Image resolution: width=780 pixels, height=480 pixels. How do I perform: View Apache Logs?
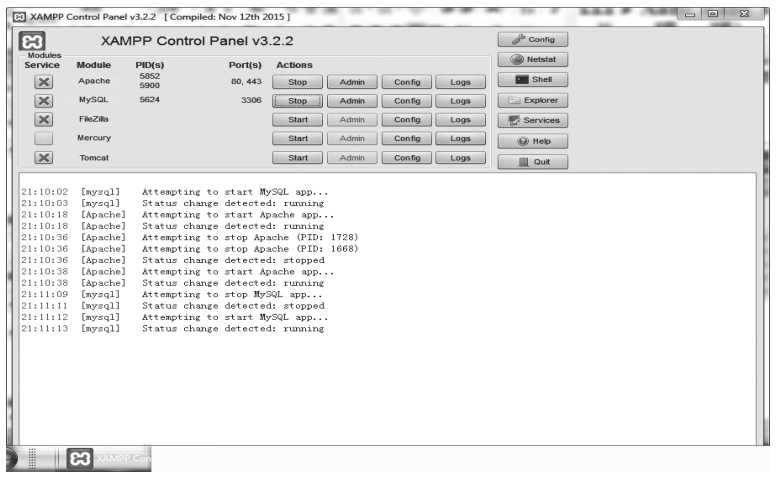(x=460, y=82)
